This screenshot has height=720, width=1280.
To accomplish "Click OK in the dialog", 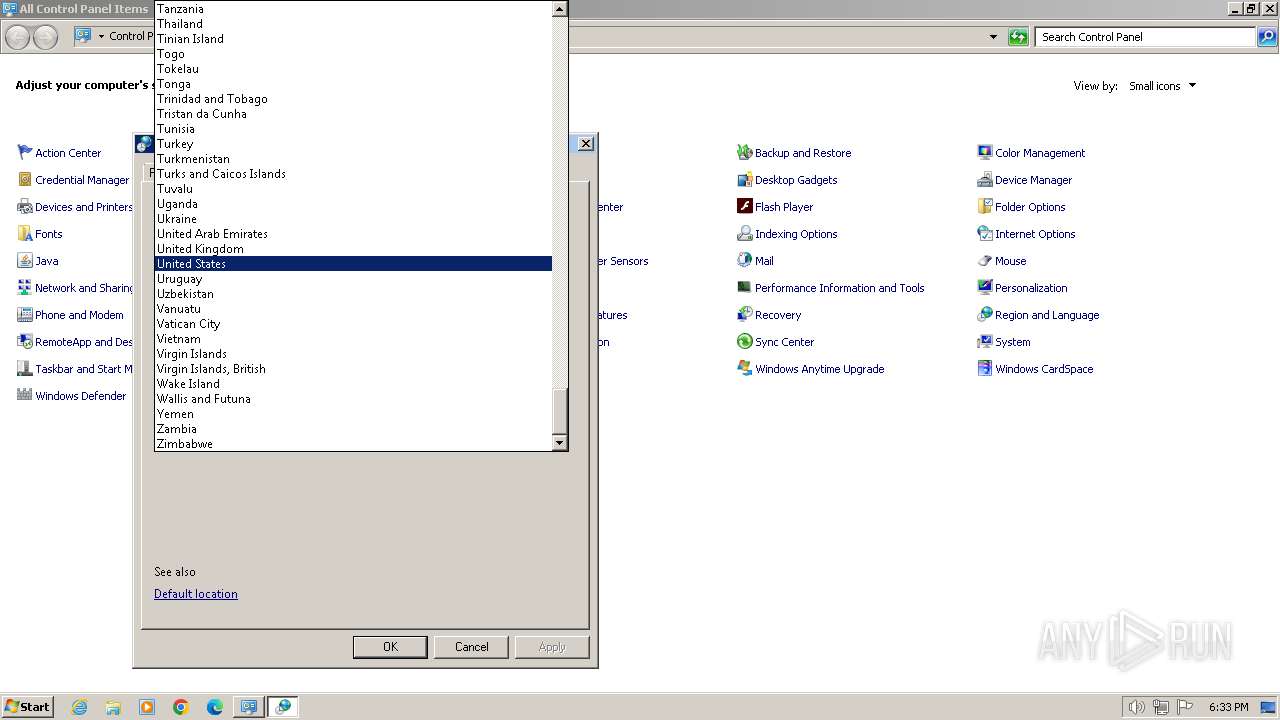I will coord(391,647).
